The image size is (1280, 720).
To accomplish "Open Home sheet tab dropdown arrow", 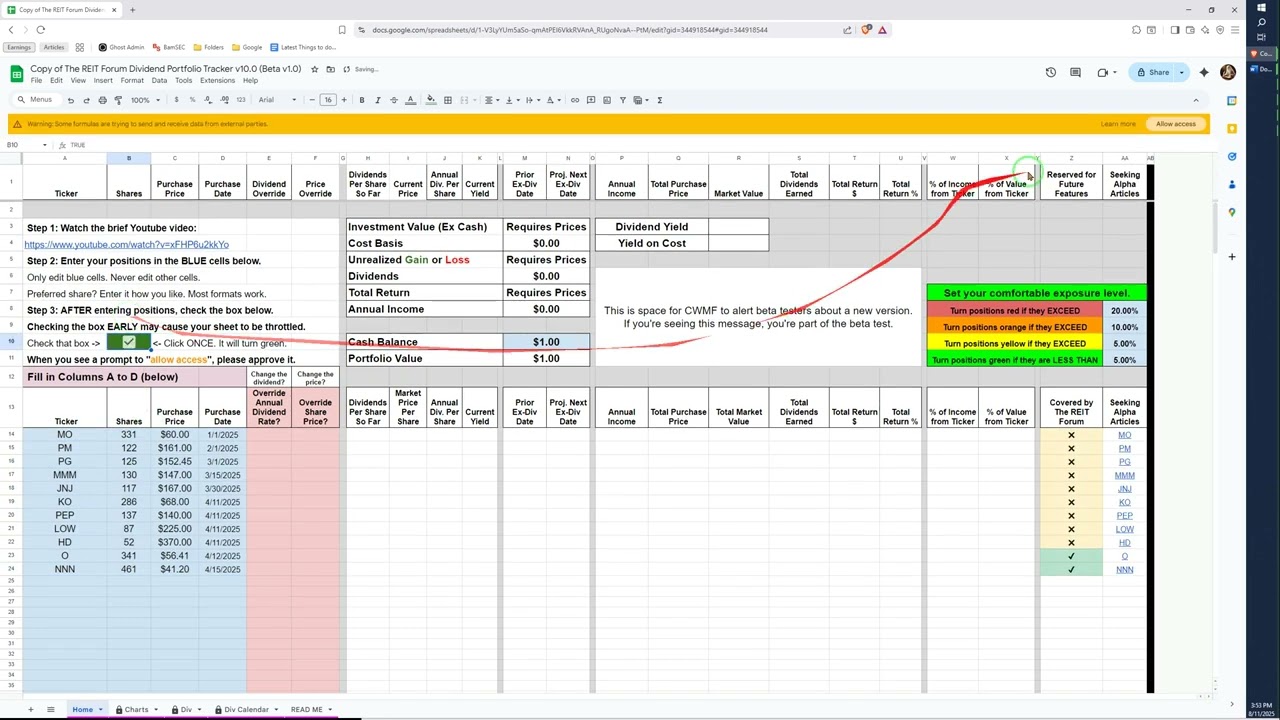I will (x=100, y=710).
